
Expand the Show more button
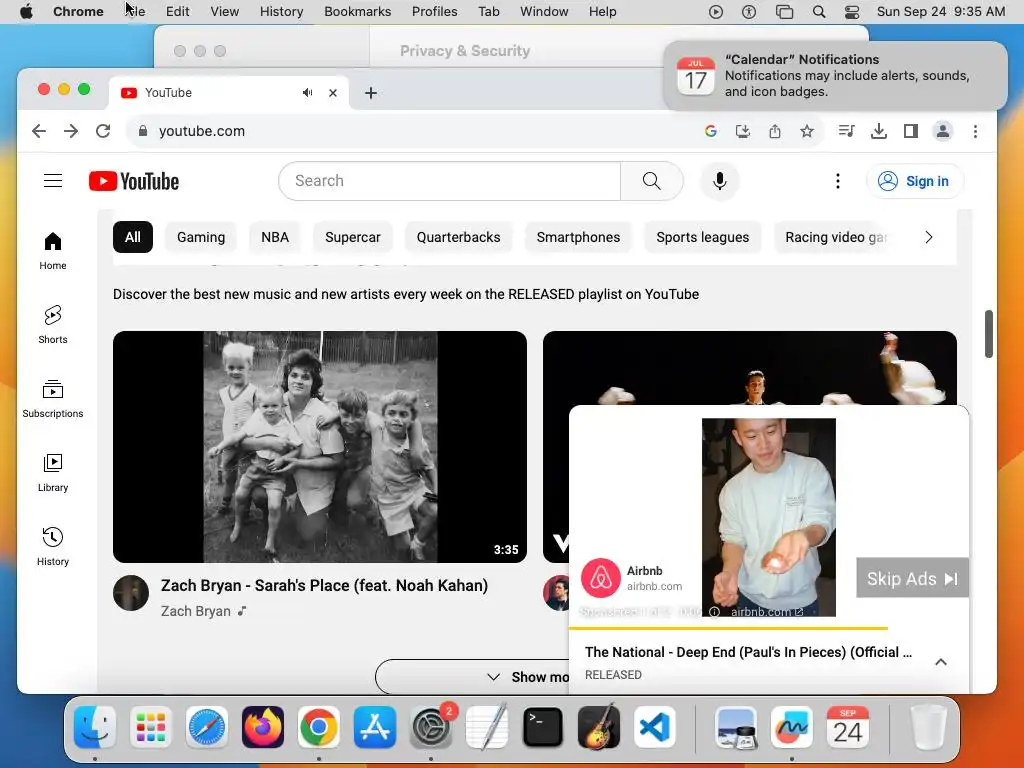pyautogui.click(x=472, y=677)
